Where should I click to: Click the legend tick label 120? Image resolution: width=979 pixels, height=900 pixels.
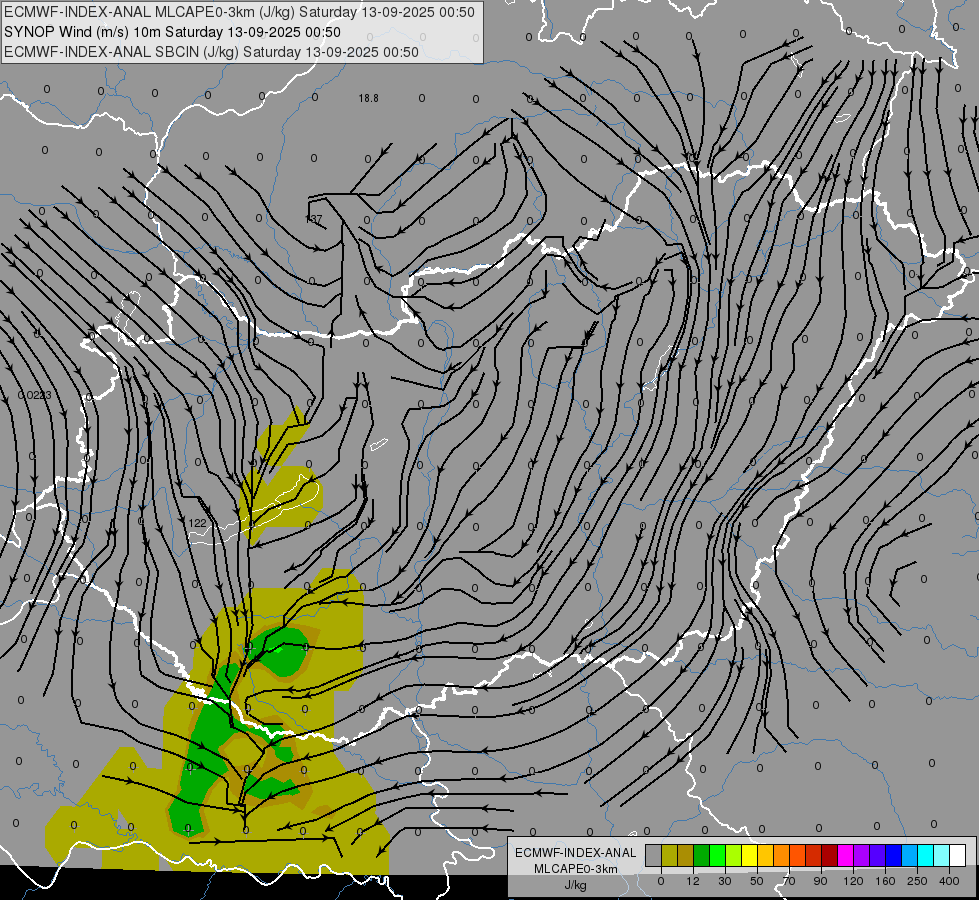pyautogui.click(x=853, y=881)
